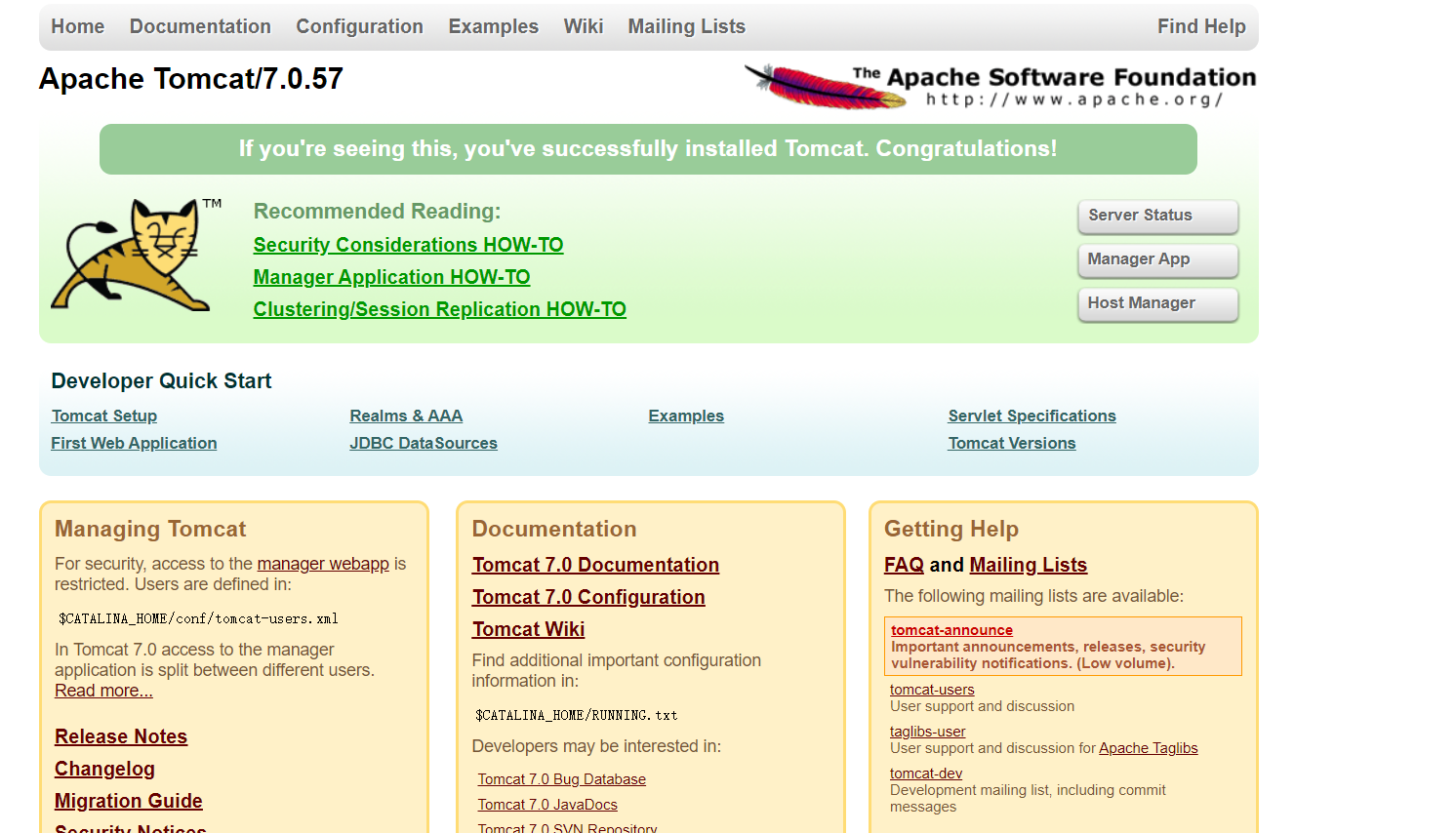Click the Managing Tomcat heading

point(150,529)
